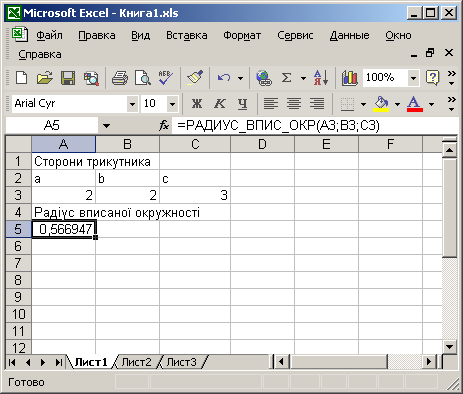Jump to the last sheet tab
The image size is (463, 394).
[59, 362]
